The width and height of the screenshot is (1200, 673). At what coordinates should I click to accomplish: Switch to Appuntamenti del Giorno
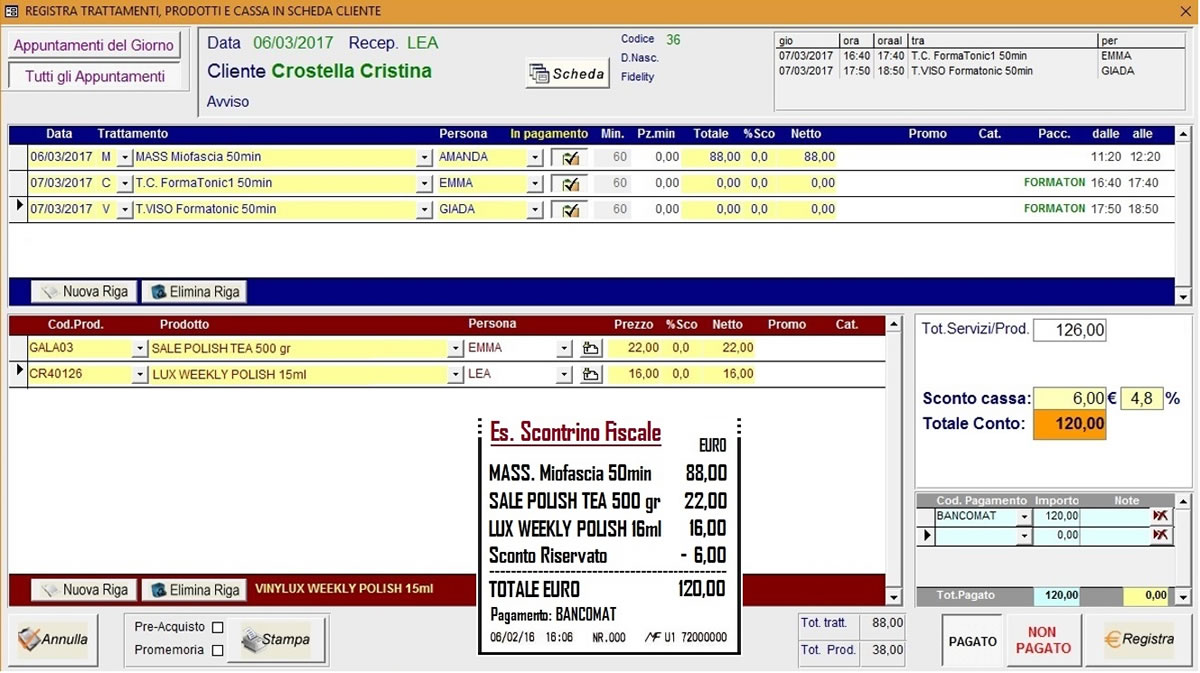[x=94, y=45]
